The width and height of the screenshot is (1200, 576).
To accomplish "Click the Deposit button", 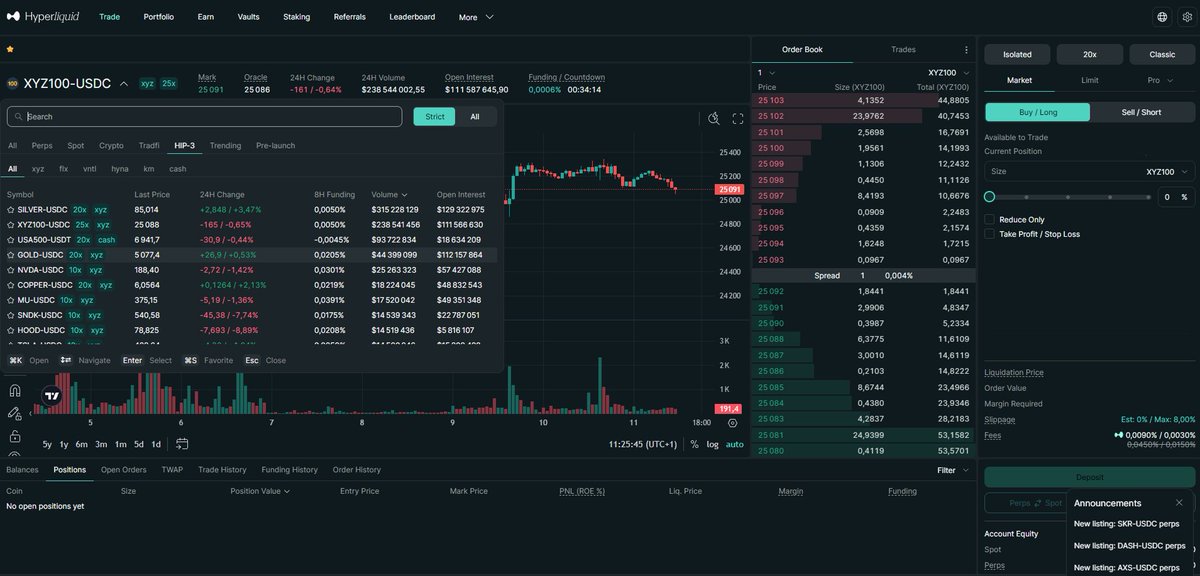I will [x=1089, y=477].
